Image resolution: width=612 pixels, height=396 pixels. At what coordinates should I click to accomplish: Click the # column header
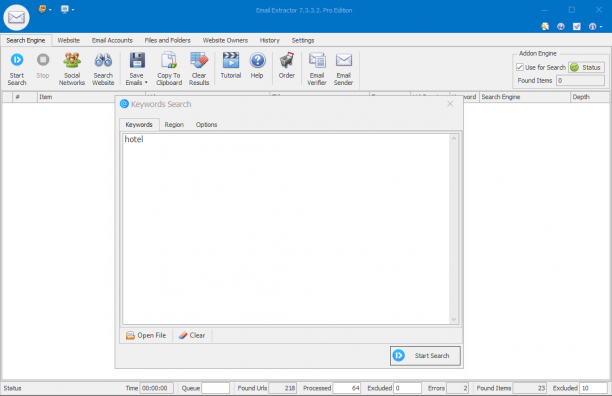(25, 97)
